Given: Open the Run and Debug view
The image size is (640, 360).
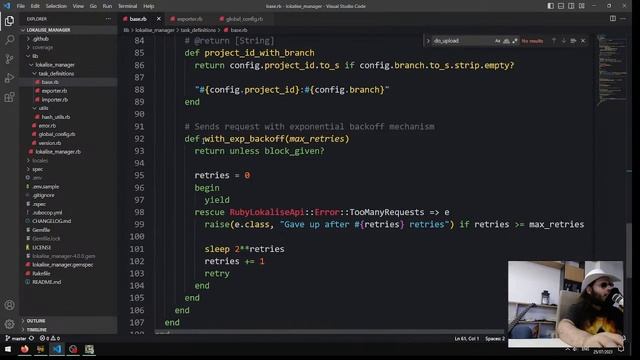Looking at the screenshot, I should 9,78.
